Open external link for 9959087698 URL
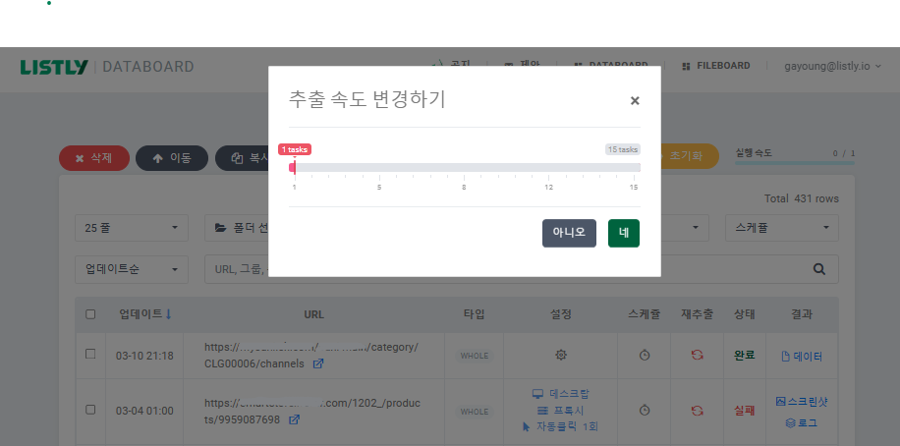900x446 pixels. pyautogui.click(x=294, y=420)
